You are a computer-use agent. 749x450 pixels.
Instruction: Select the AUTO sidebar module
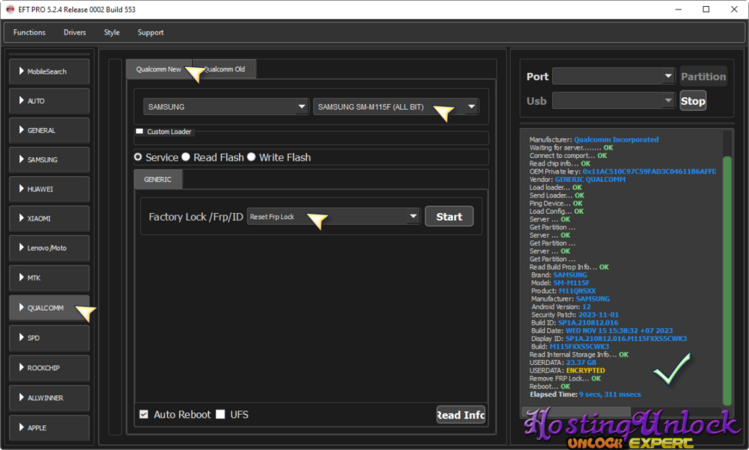pyautogui.click(x=49, y=101)
